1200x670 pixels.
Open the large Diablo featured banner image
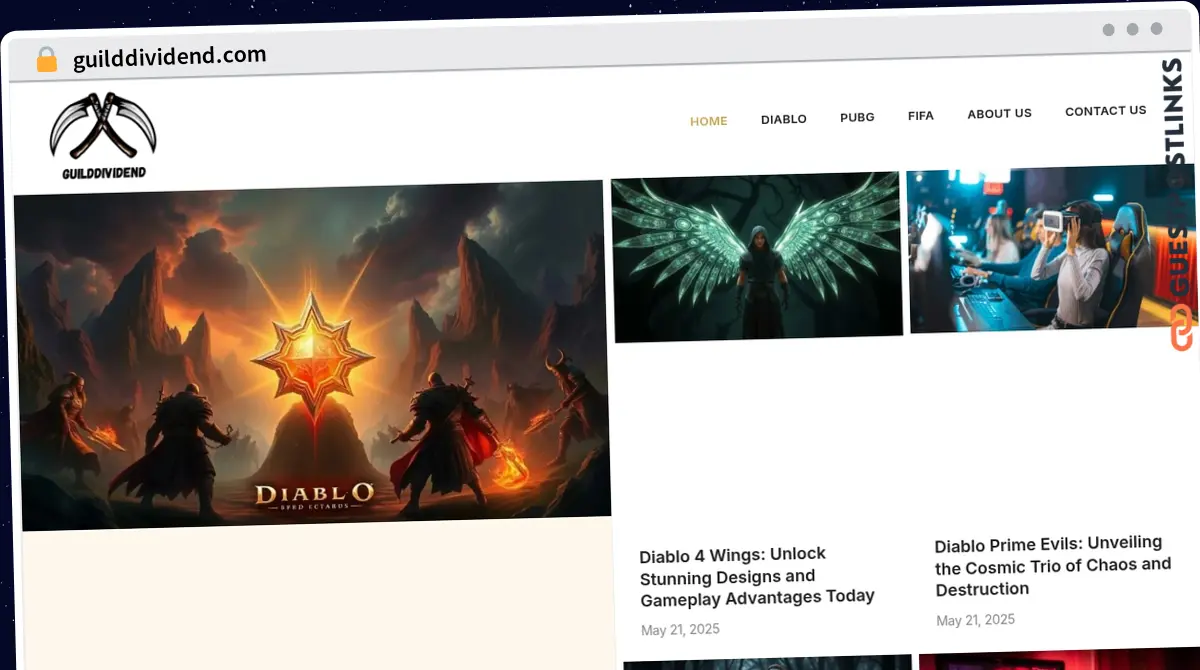[x=312, y=355]
